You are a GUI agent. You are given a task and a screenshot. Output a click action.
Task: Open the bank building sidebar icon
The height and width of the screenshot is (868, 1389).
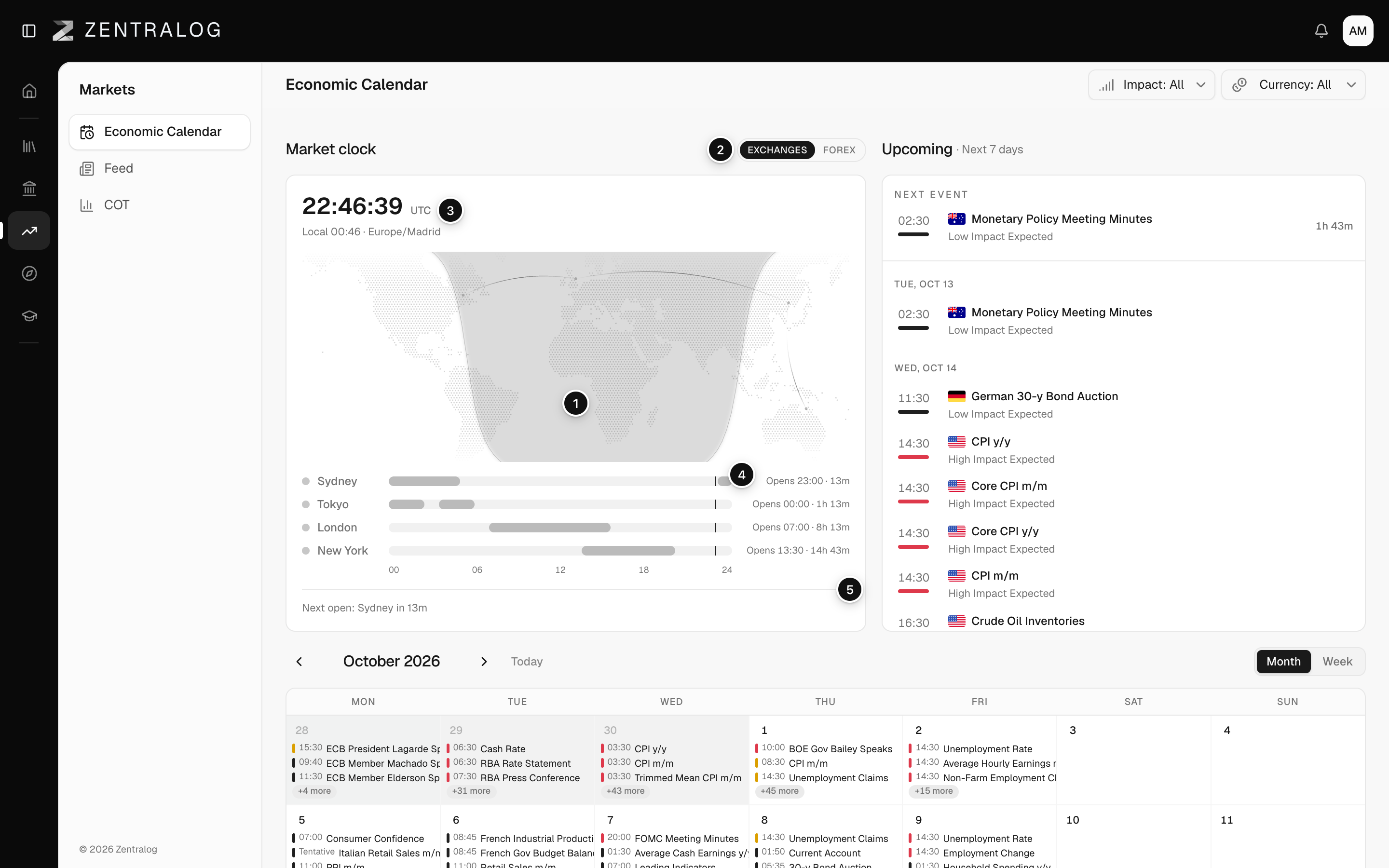pos(29,188)
